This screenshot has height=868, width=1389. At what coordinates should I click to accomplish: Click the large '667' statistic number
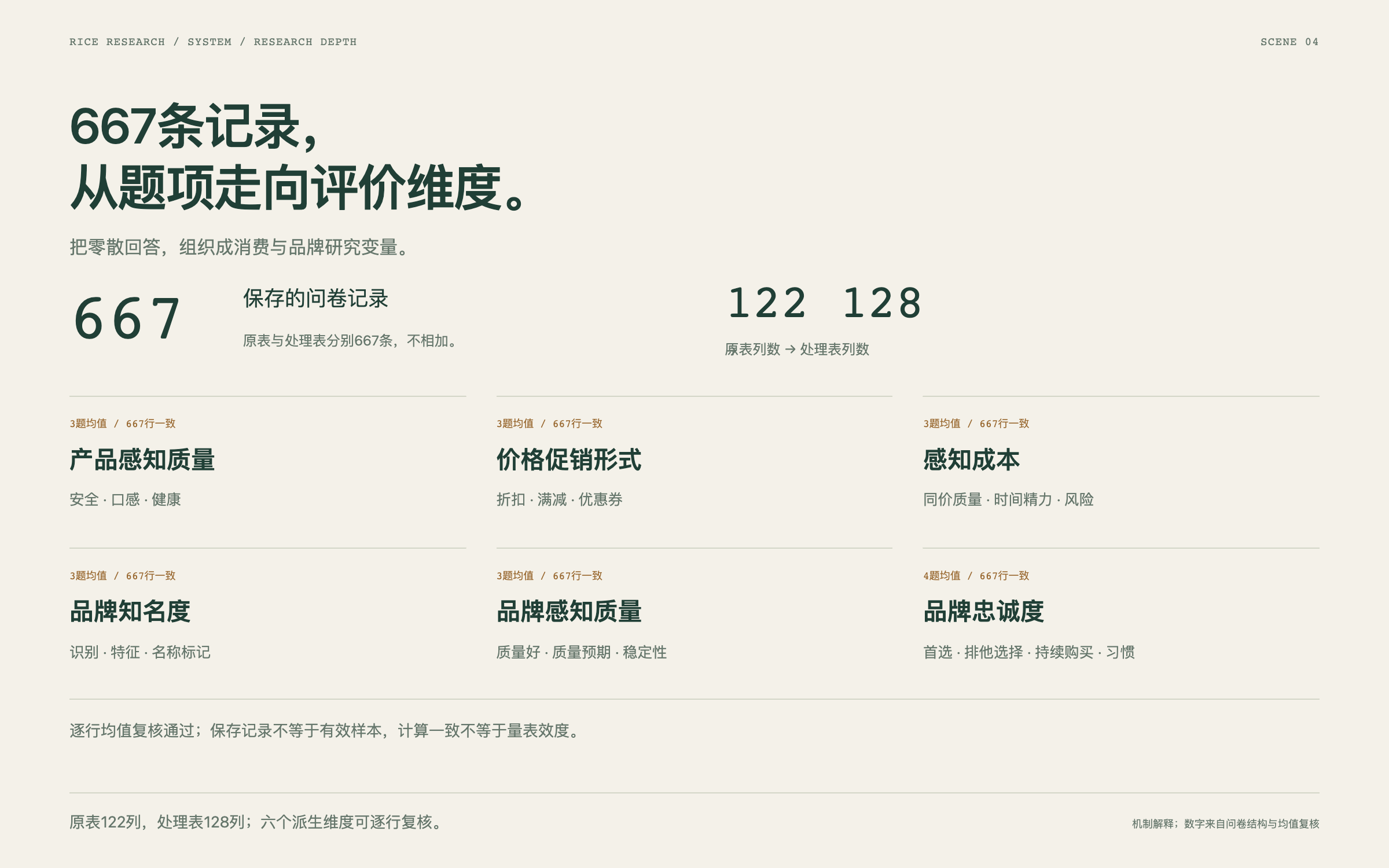coord(127,318)
